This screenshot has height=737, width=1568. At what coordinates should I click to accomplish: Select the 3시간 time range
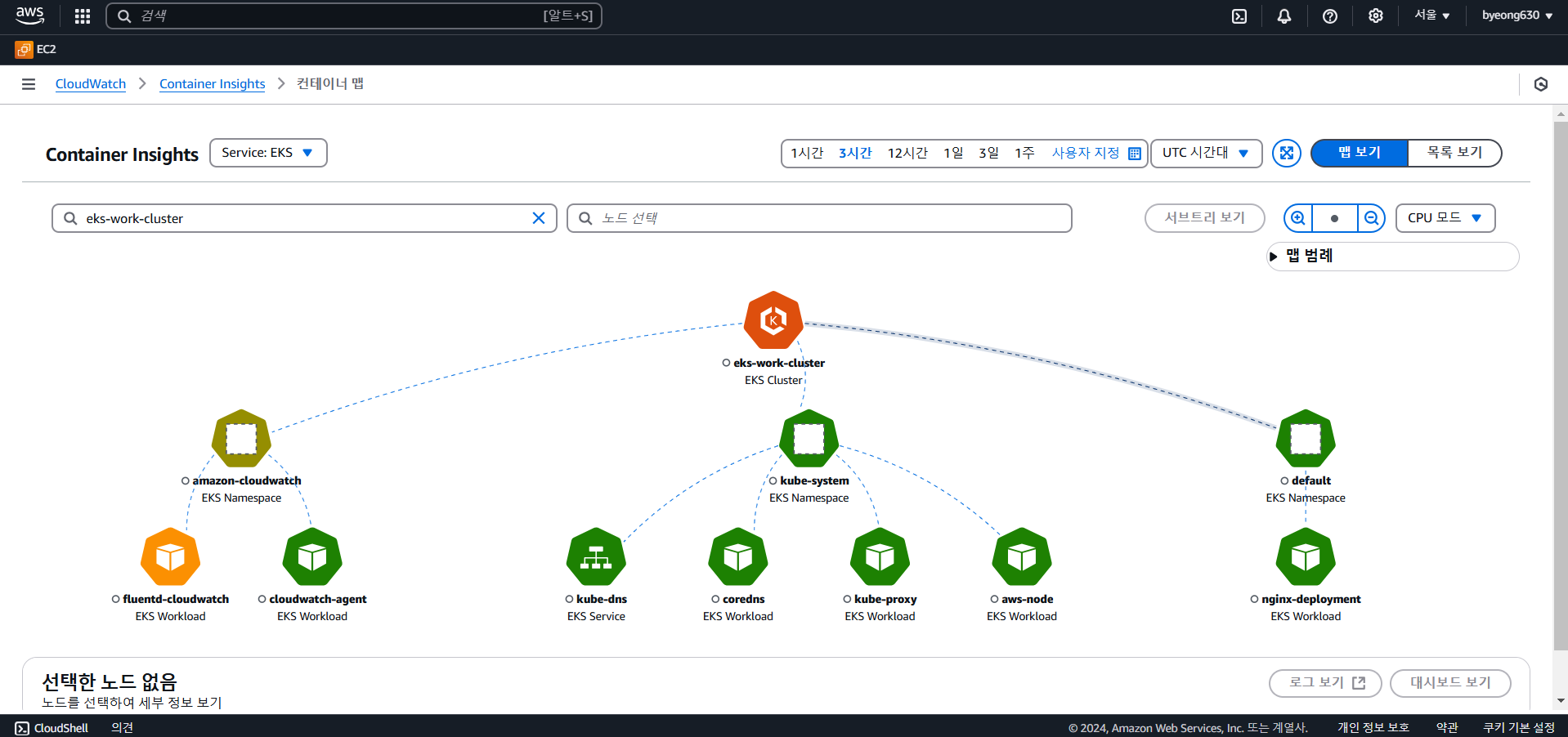855,154
